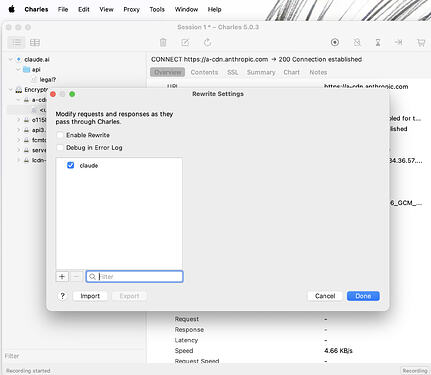Toggle Debug in Error Log checkbox
Image resolution: width=431 pixels, height=375 pixels.
coord(60,147)
